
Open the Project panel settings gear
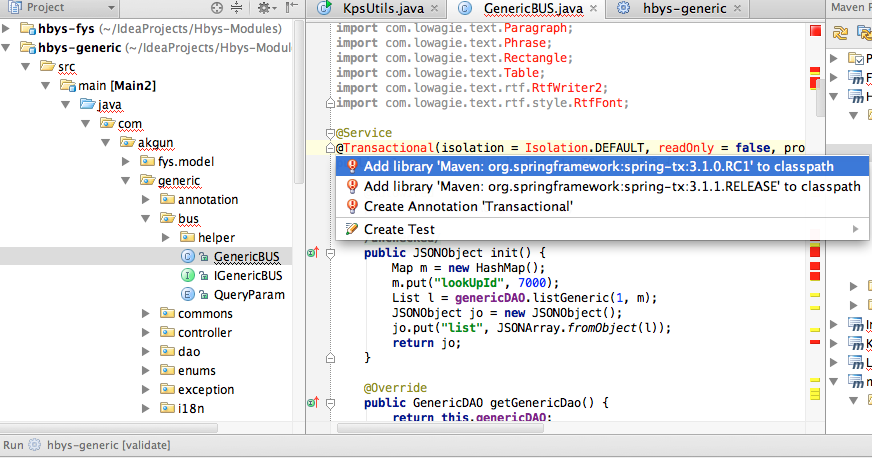click(x=264, y=8)
